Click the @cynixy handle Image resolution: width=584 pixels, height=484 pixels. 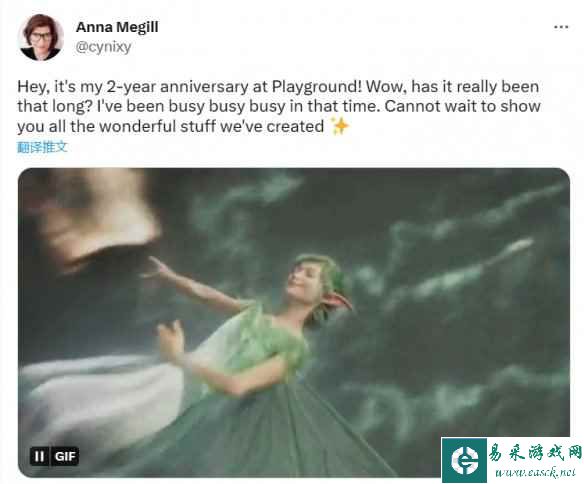pos(103,47)
